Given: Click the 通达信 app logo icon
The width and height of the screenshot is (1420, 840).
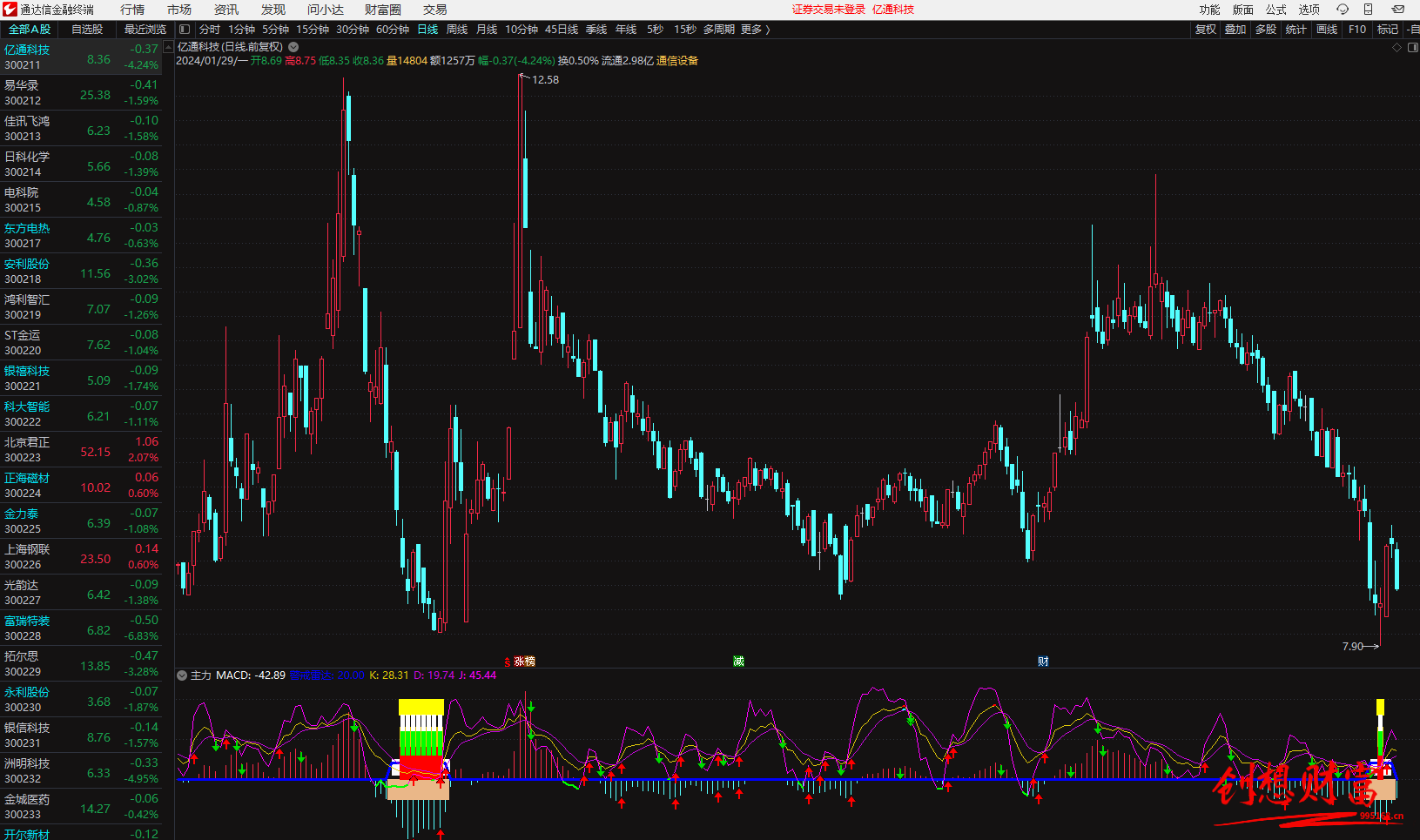Looking at the screenshot, I should pyautogui.click(x=10, y=10).
